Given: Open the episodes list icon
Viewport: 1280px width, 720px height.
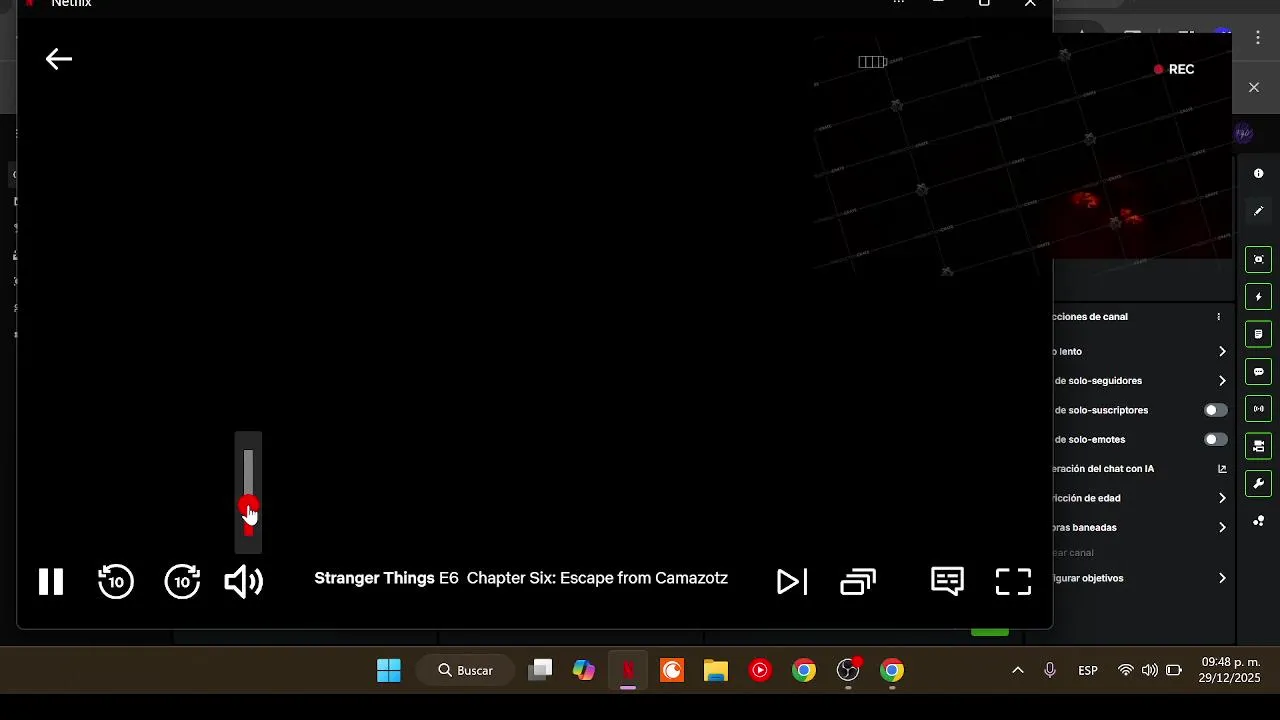Looking at the screenshot, I should [x=858, y=581].
